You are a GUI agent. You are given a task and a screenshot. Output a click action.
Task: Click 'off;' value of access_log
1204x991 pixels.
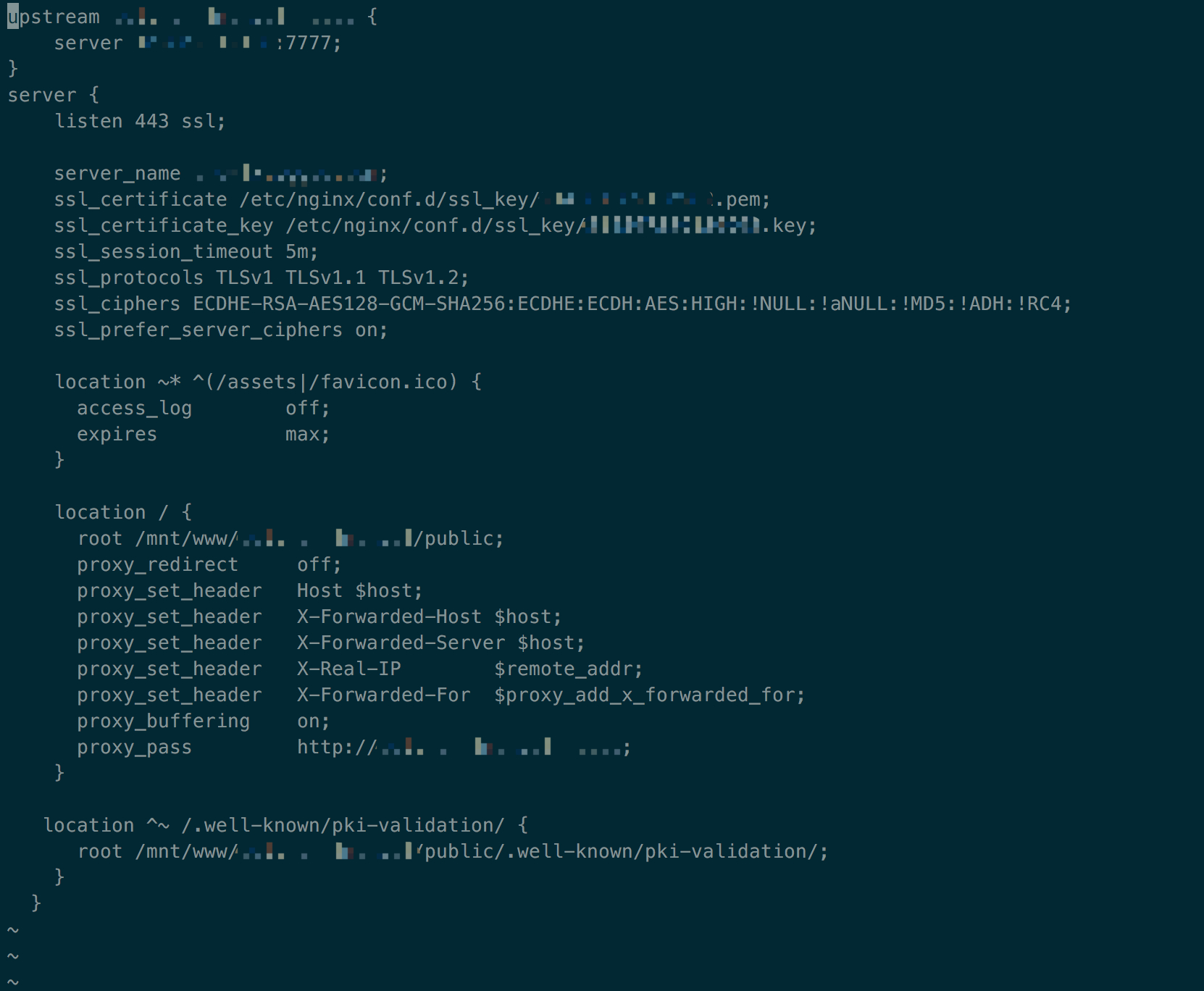pos(307,408)
